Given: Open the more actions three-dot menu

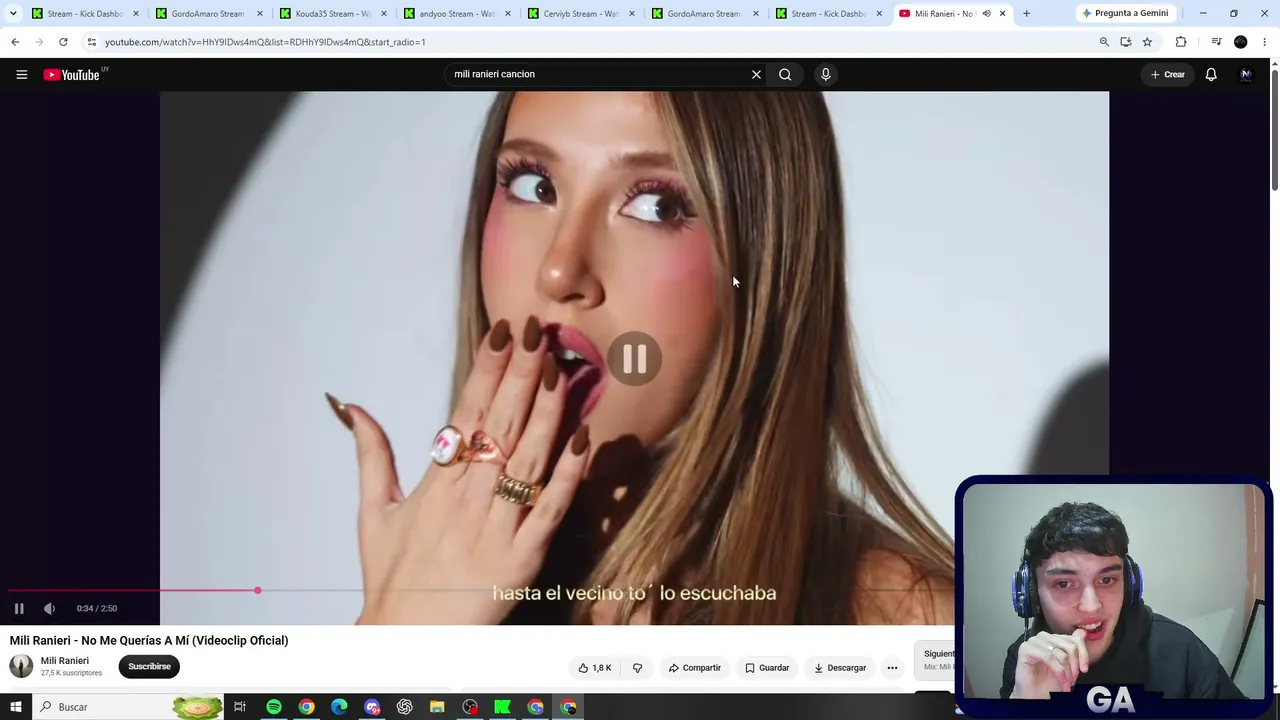Looking at the screenshot, I should 892,668.
